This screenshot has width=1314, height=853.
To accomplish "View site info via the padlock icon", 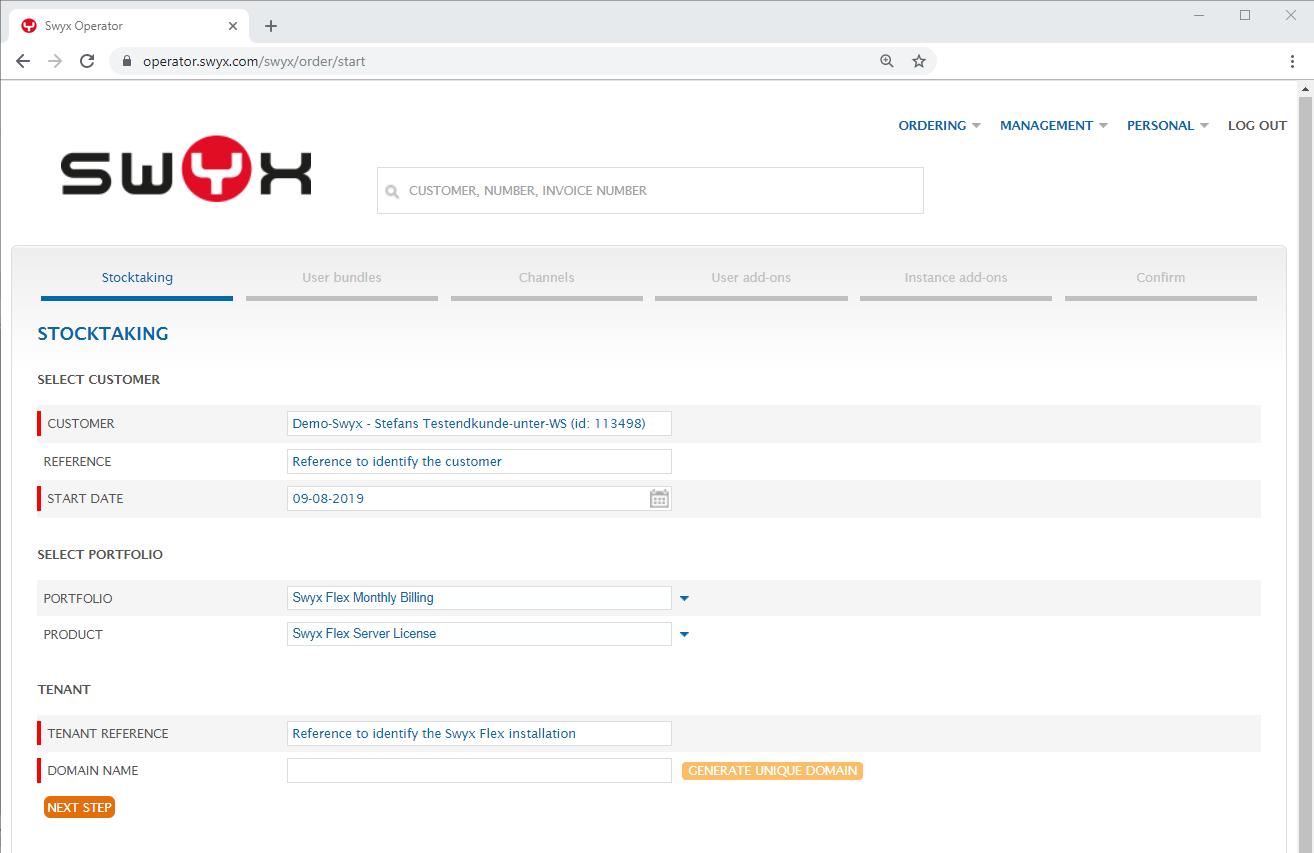I will pyautogui.click(x=126, y=61).
